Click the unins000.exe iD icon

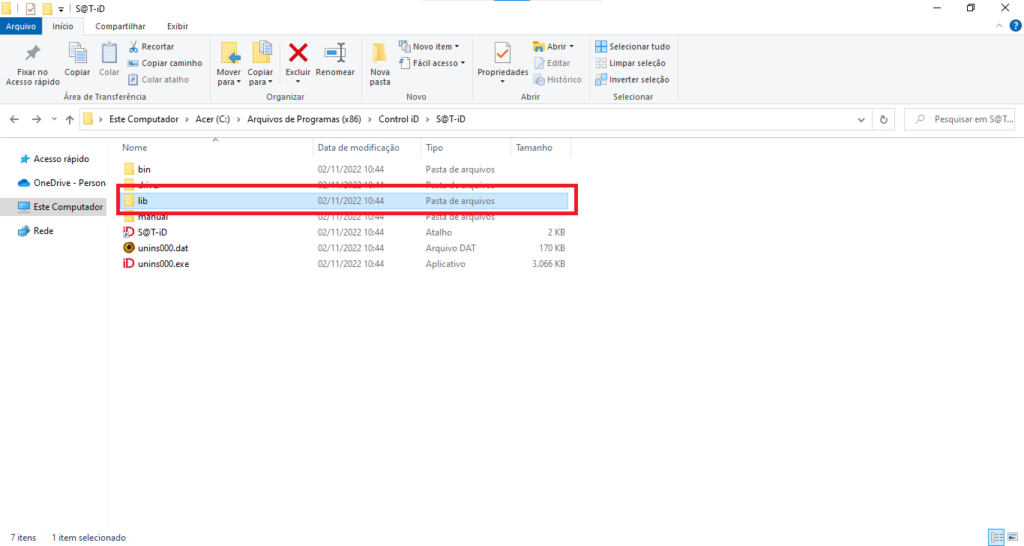coord(129,264)
